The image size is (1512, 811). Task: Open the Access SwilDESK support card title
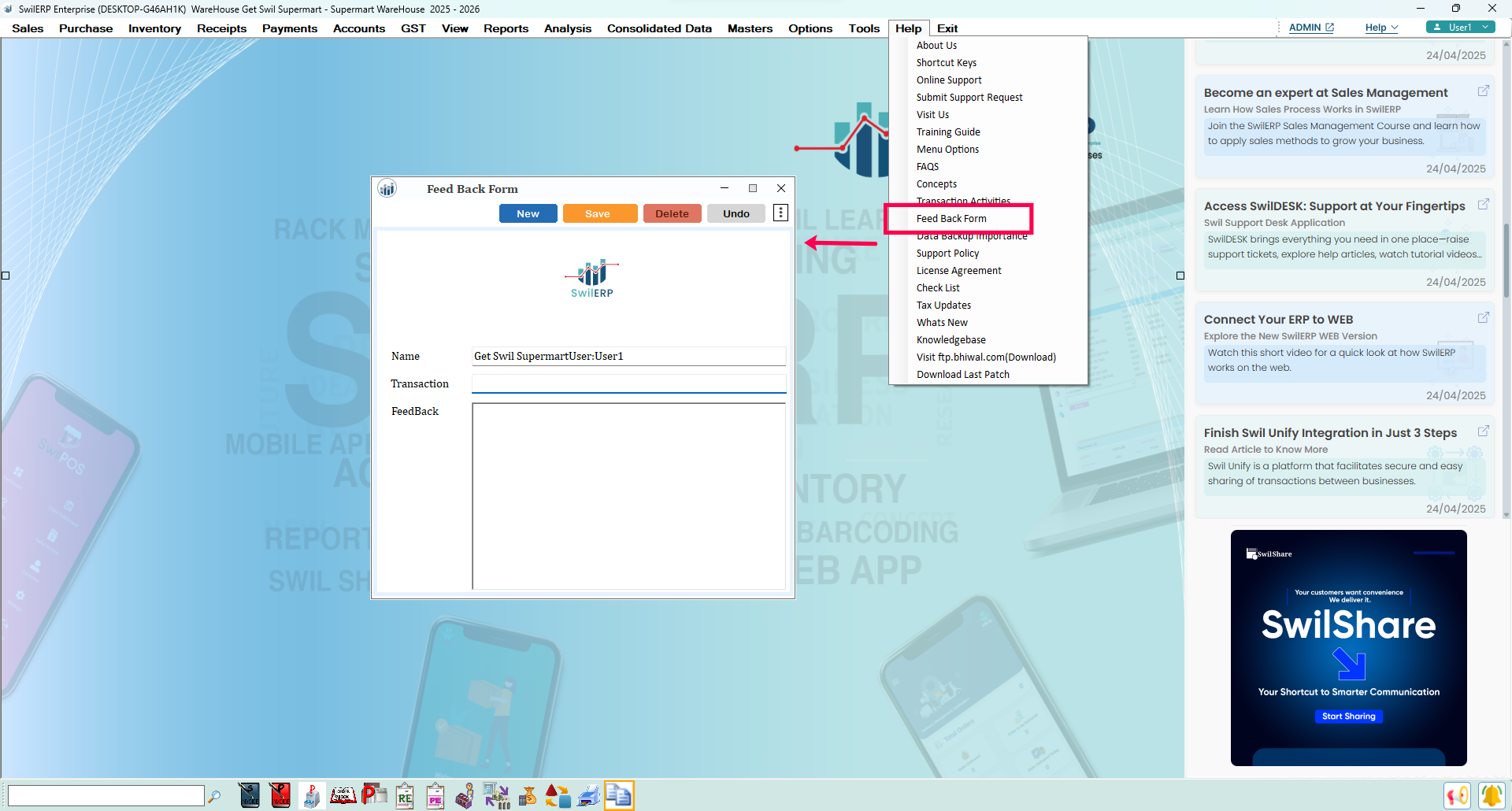(x=1334, y=206)
